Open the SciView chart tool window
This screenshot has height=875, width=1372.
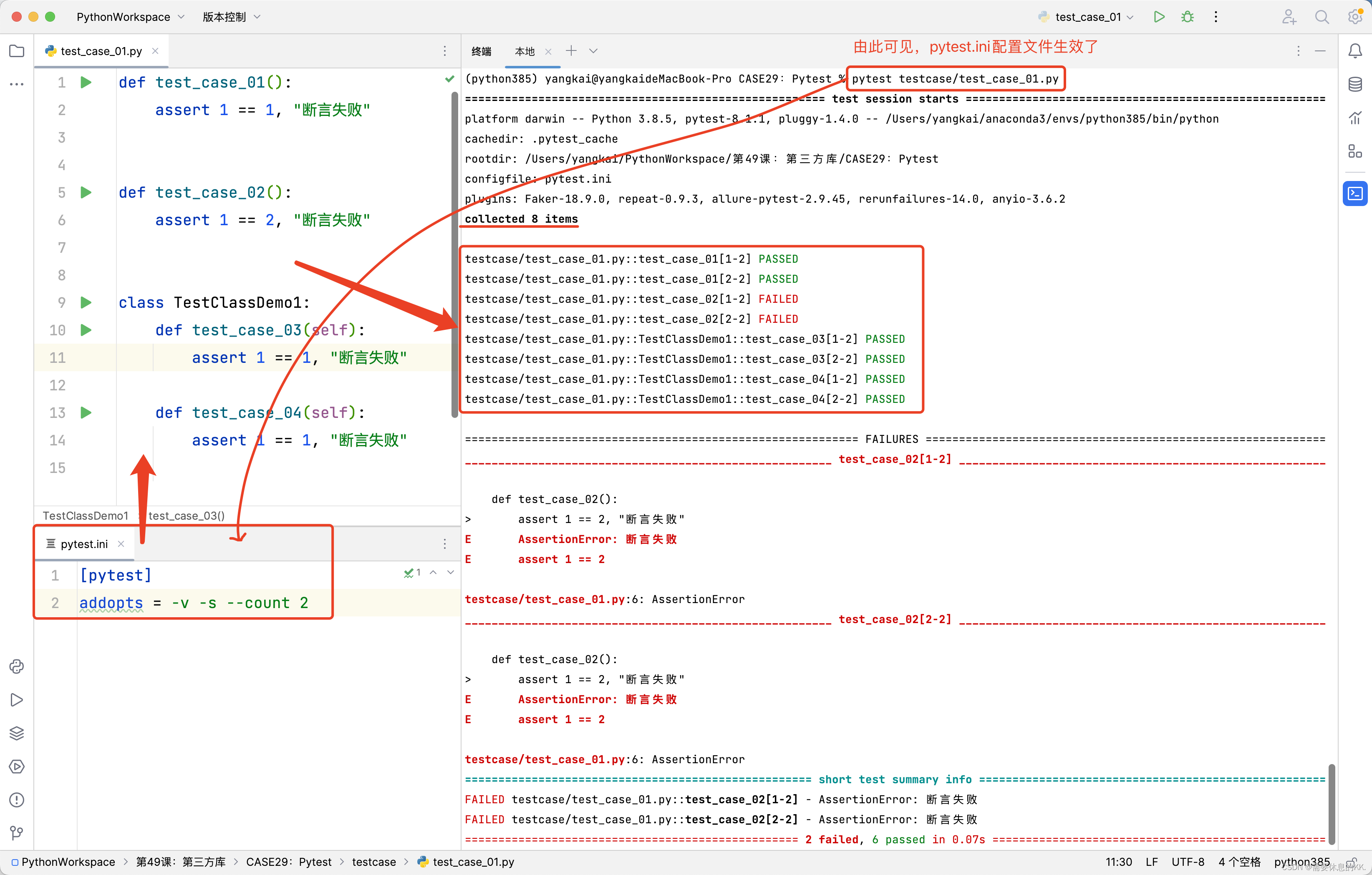click(1355, 118)
